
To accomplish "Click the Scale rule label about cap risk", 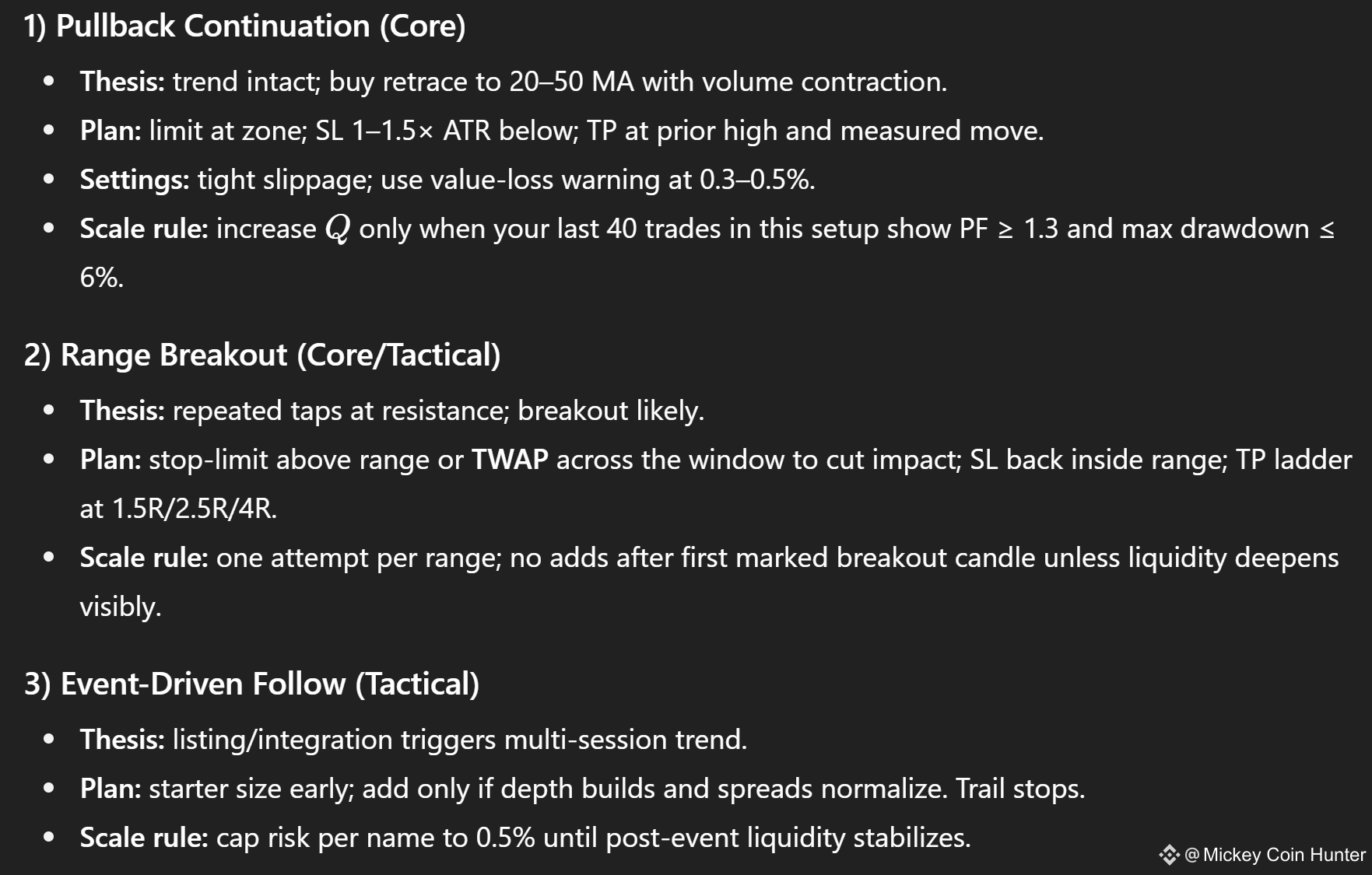I will click(x=144, y=838).
